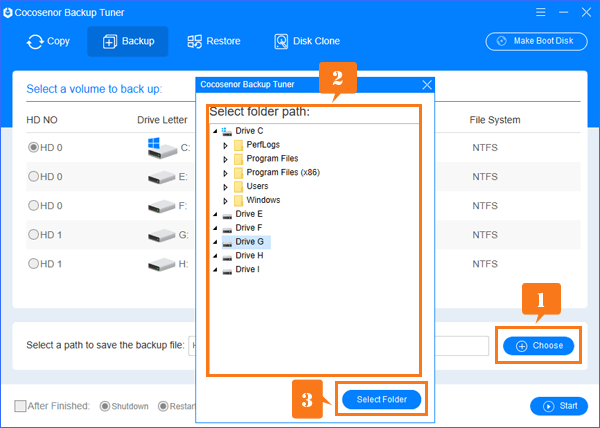Click the Drive C icon in tree
Viewport: 600px width, 428px height.
tap(227, 131)
